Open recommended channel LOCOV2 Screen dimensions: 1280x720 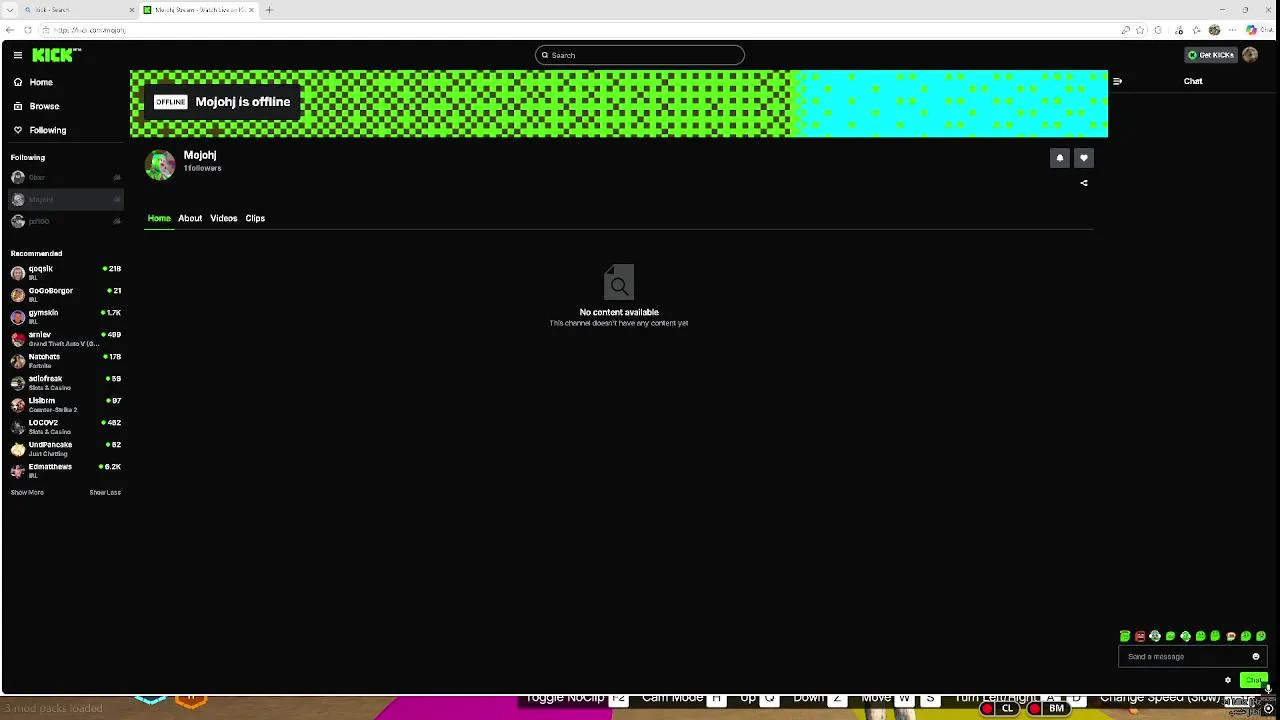pos(66,426)
